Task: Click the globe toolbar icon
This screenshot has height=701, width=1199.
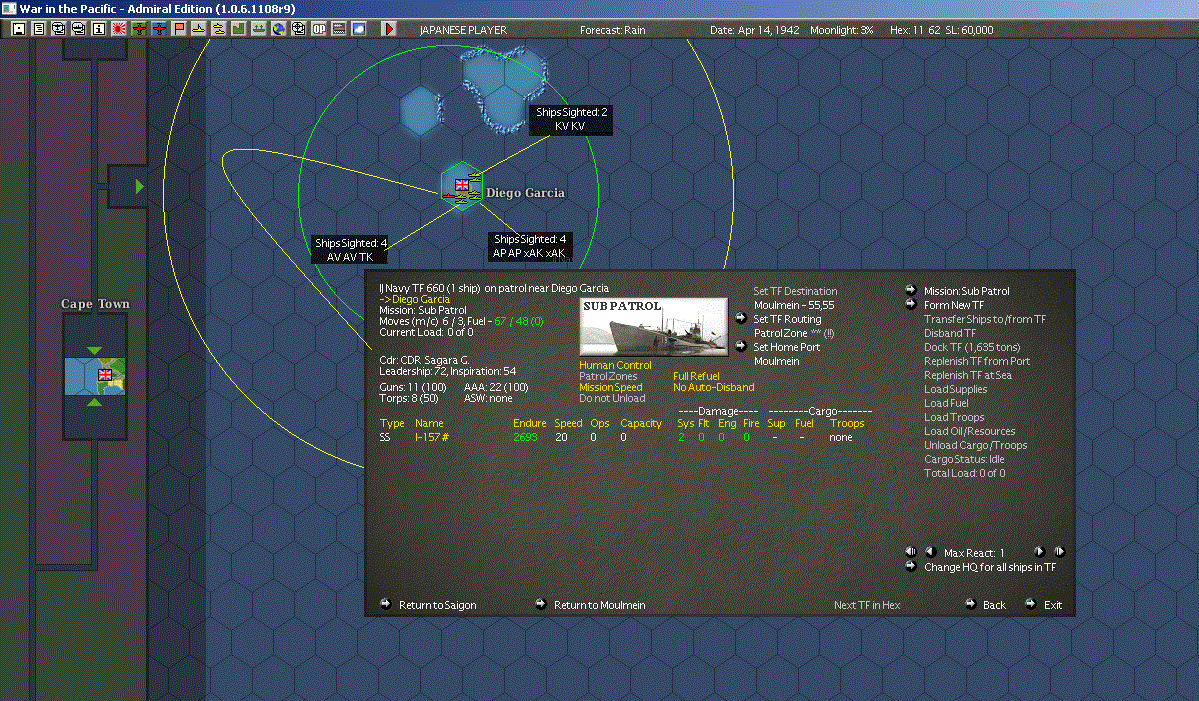Action: click(x=279, y=29)
